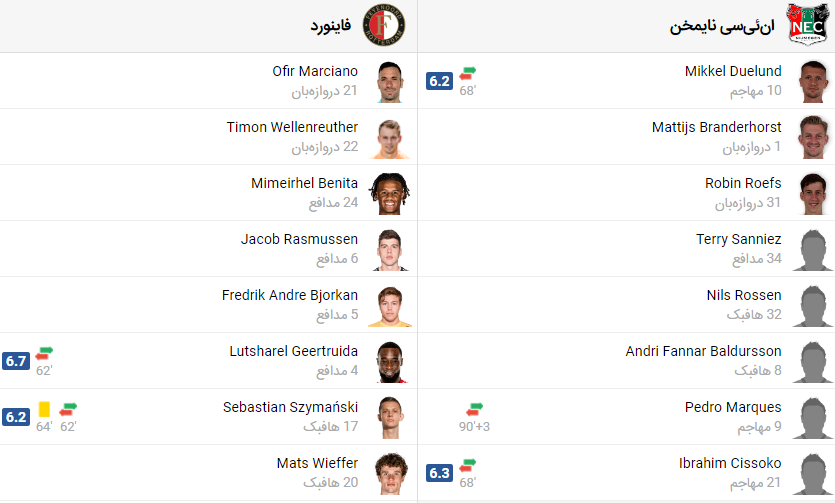Select Mikkel Duelund's 6.2 rating badge
835x503 pixels.
pos(439,81)
